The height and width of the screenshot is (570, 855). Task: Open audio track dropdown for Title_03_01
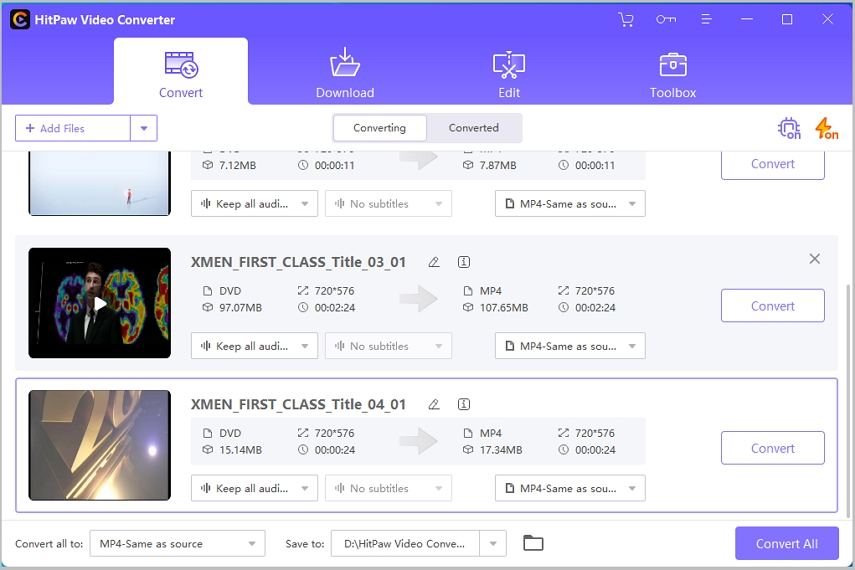click(254, 346)
